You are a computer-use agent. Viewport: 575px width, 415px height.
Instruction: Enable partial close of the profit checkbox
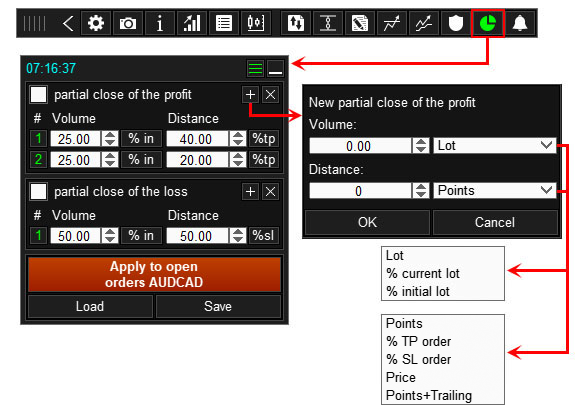pos(39,95)
